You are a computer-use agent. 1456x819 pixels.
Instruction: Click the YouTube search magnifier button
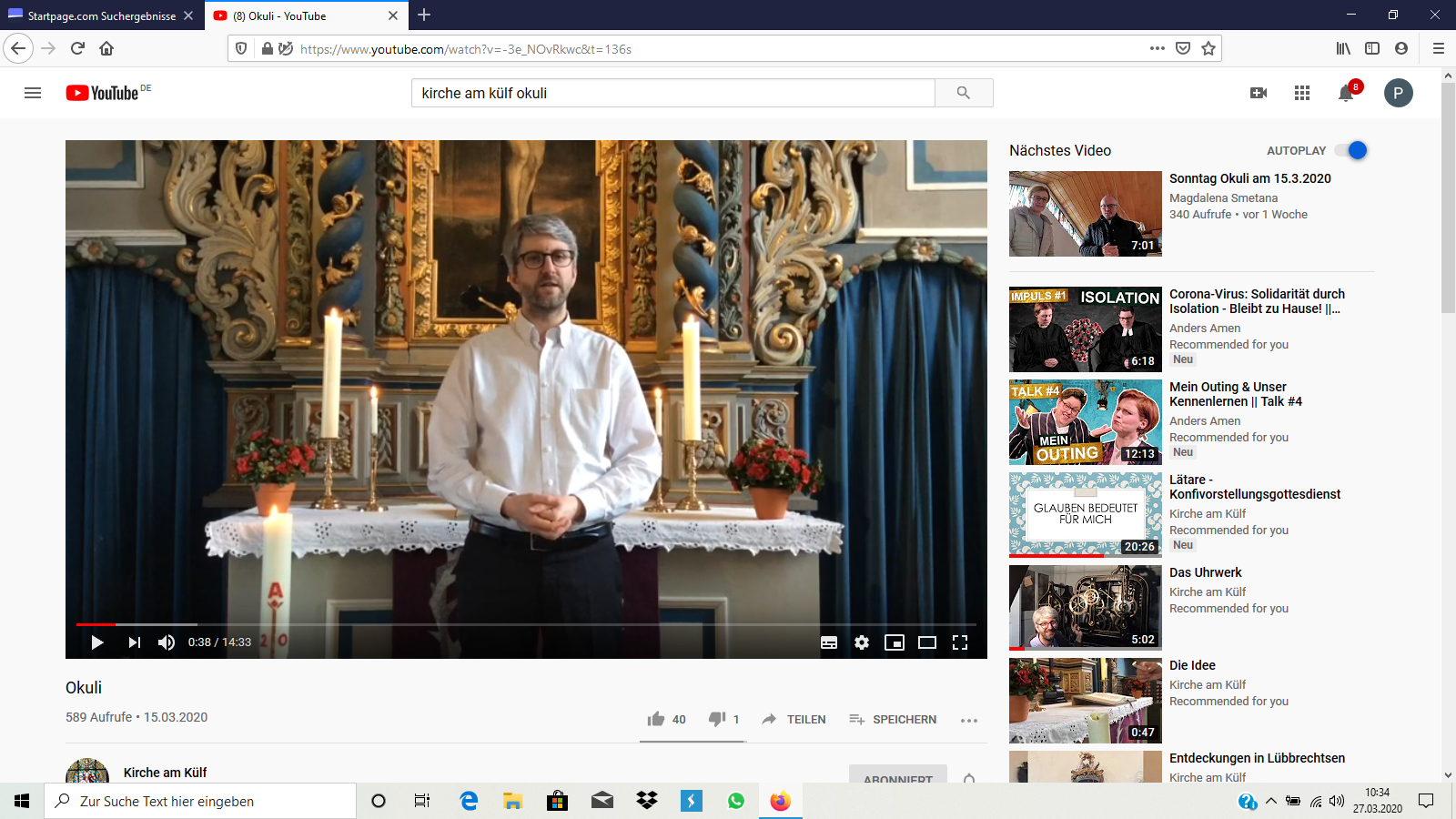click(964, 93)
